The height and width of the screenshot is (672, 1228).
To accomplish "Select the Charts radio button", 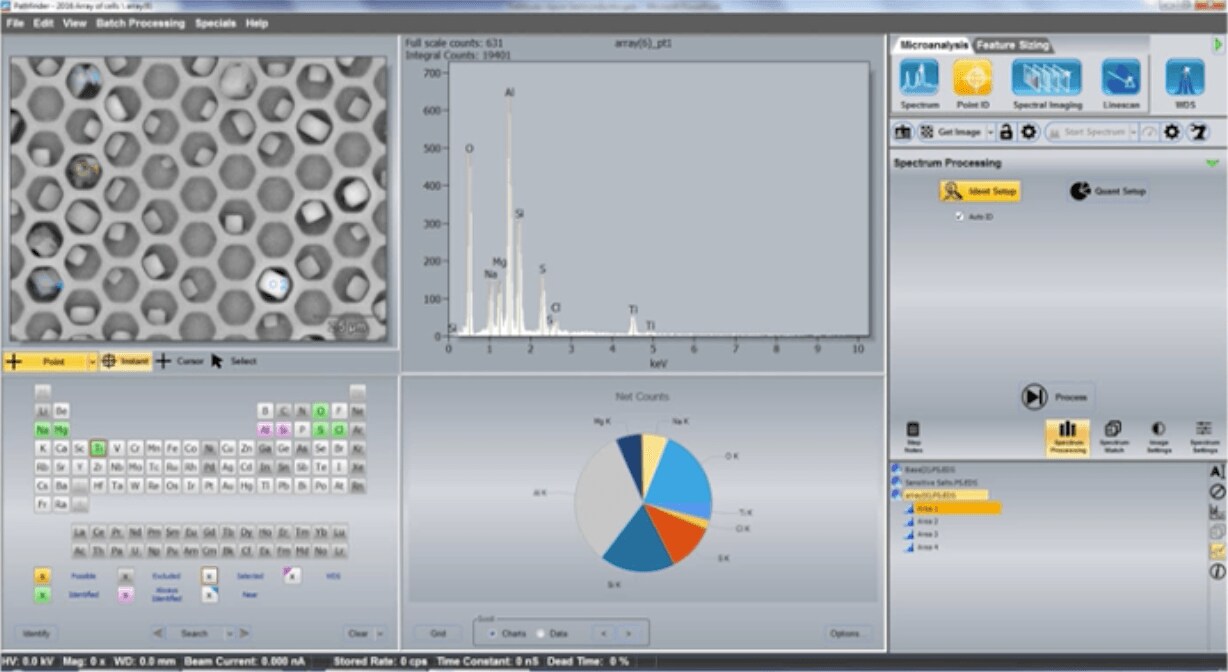I will pyautogui.click(x=491, y=633).
